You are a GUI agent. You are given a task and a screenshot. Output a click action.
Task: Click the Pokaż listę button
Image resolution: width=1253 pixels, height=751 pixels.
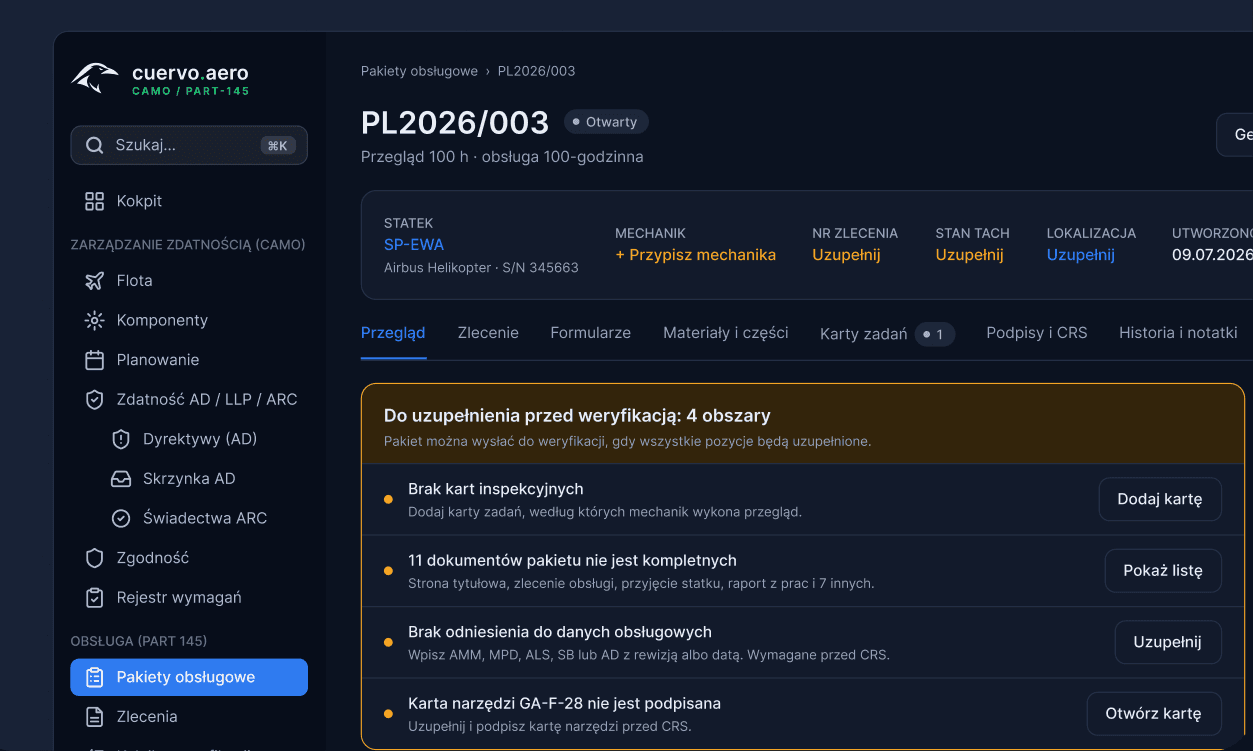(1163, 571)
